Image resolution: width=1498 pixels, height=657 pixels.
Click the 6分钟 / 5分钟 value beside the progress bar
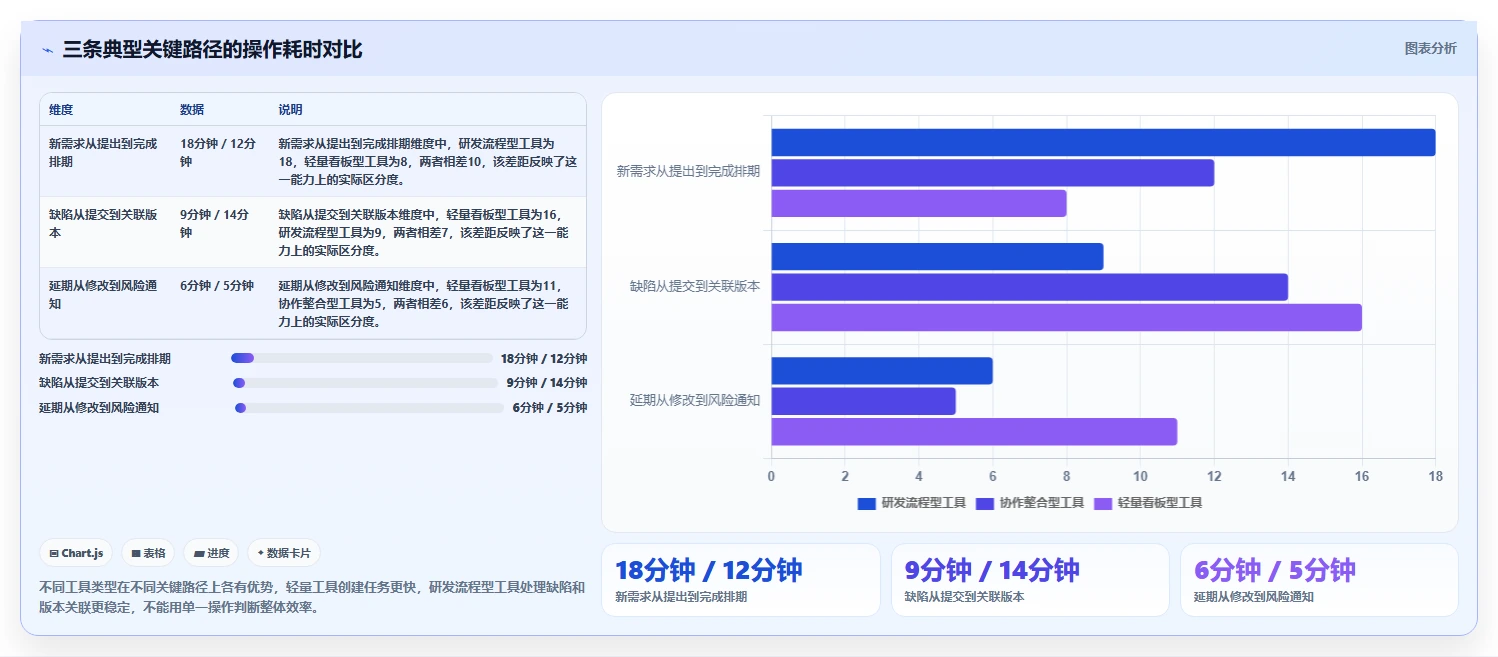point(550,408)
